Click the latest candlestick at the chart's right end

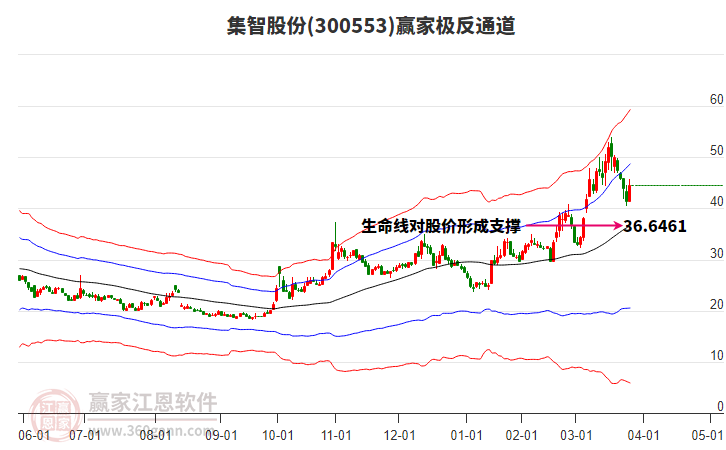tap(628, 192)
